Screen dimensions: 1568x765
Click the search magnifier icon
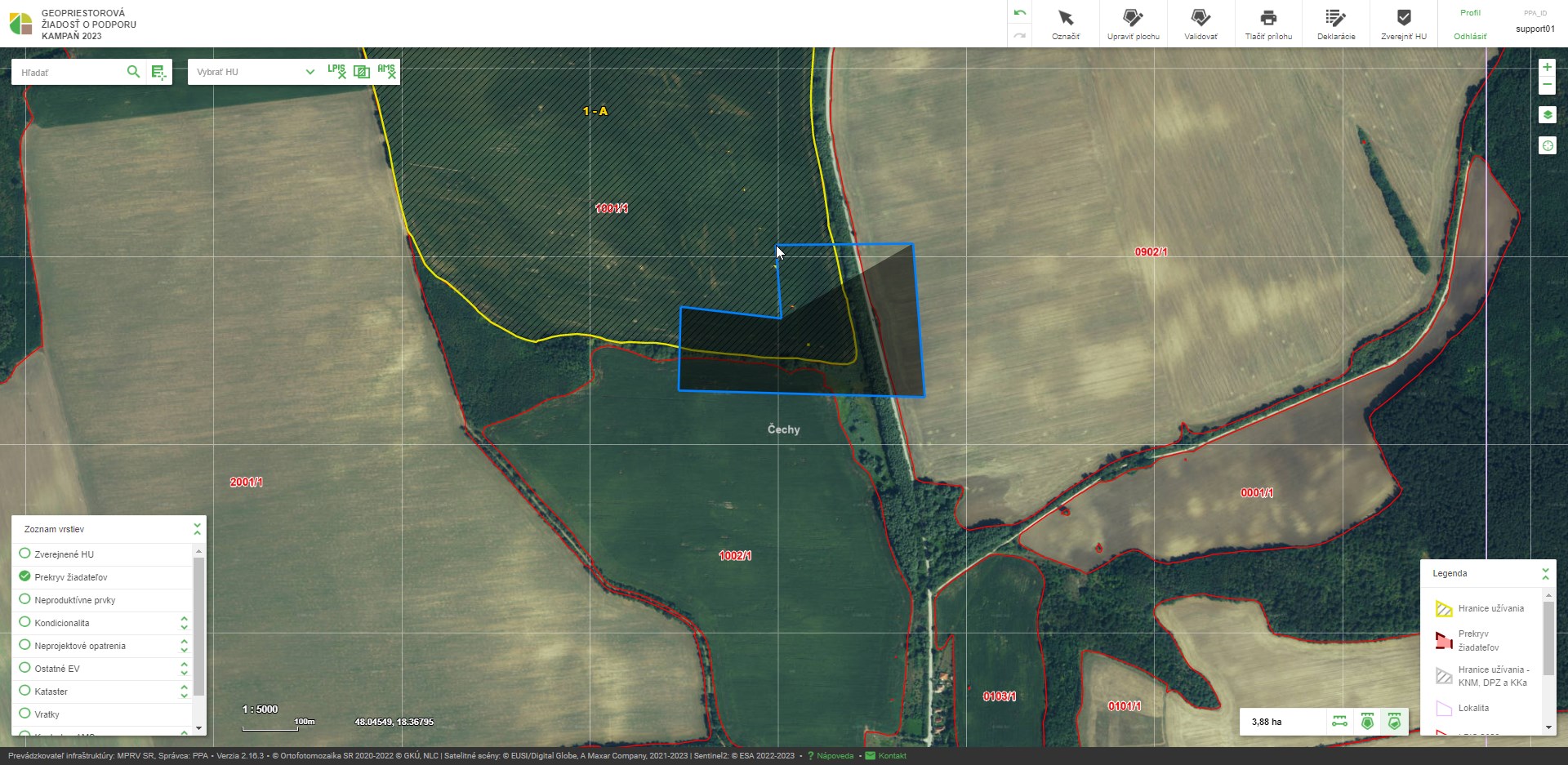133,72
